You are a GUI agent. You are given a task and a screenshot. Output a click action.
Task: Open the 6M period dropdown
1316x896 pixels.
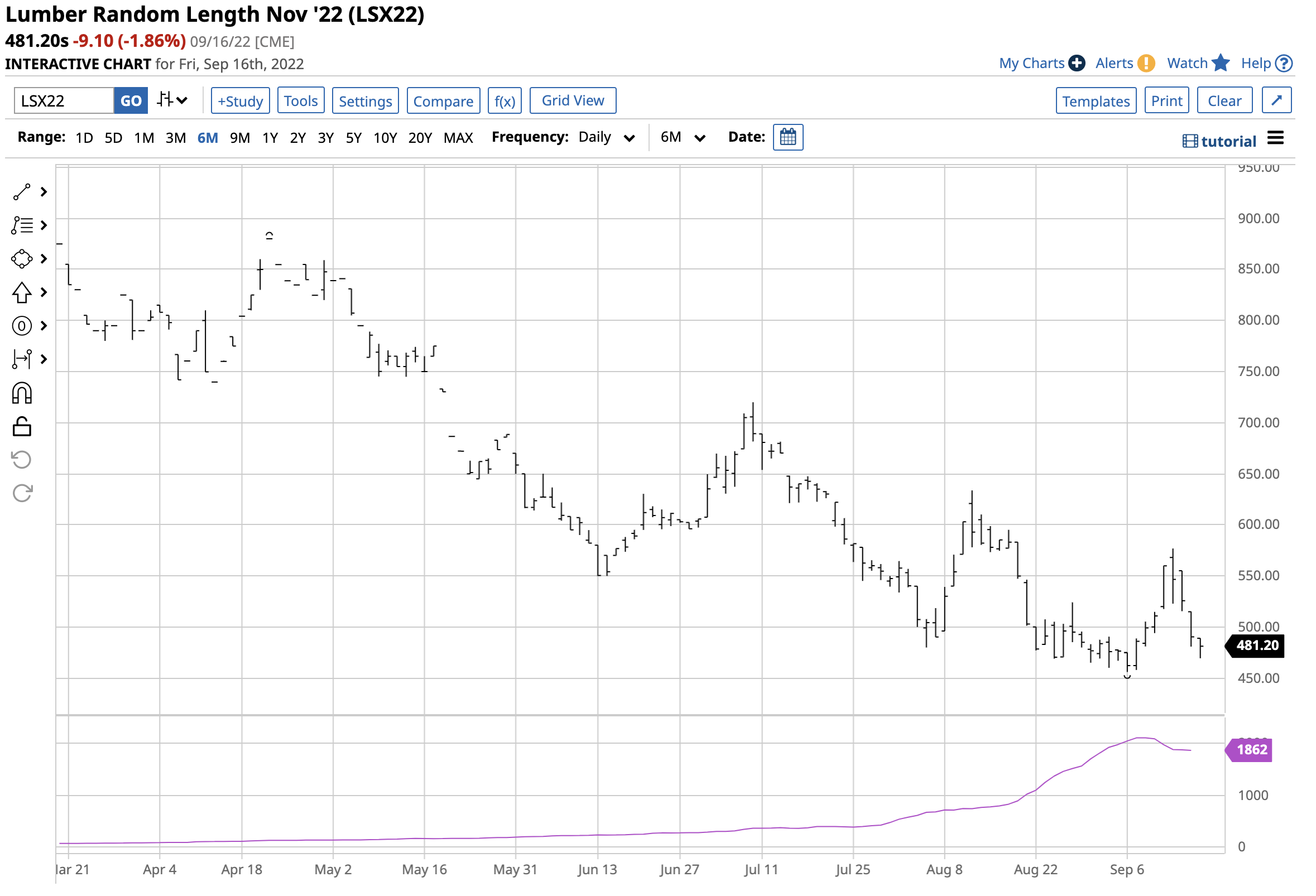point(684,138)
